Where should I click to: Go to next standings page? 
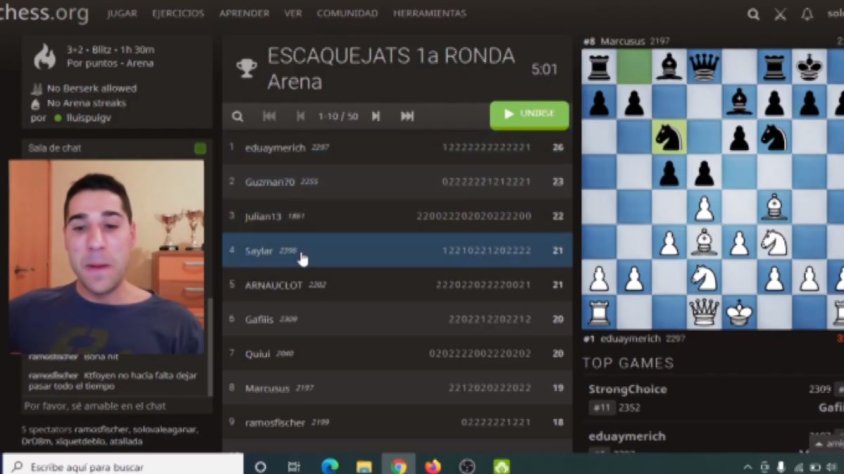[376, 116]
